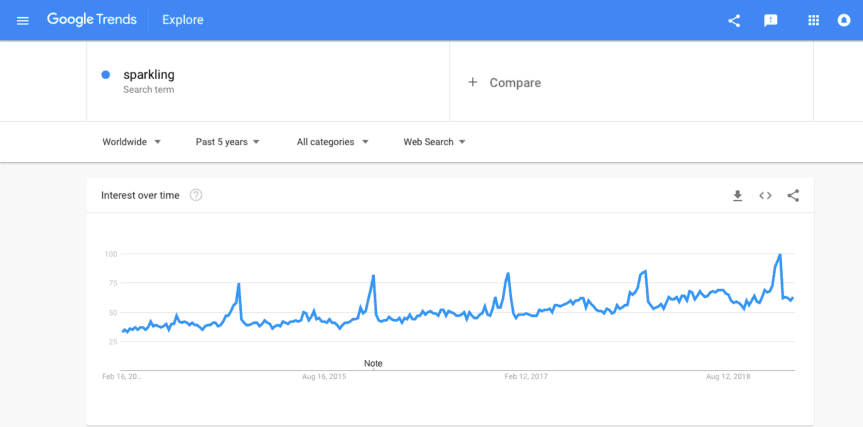Image resolution: width=863 pixels, height=427 pixels.
Task: Open the Web Search type dropdown
Action: [x=435, y=142]
